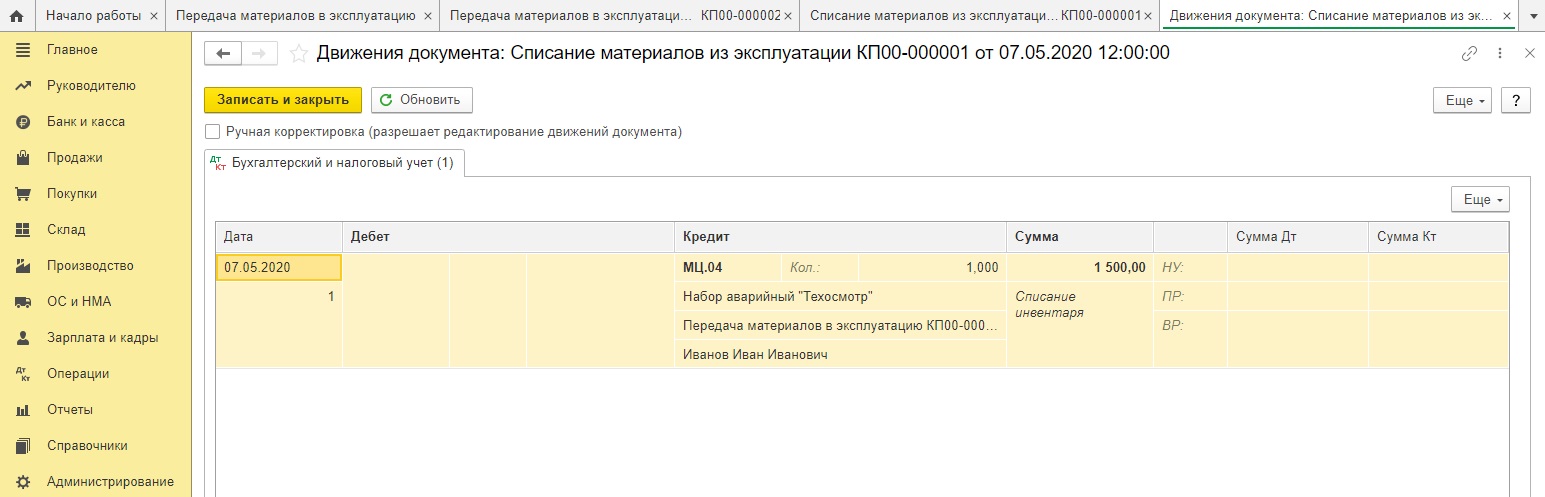Viewport: 1545px width, 497px height.
Task: Show the open tabs list arrow
Action: [x=1531, y=16]
